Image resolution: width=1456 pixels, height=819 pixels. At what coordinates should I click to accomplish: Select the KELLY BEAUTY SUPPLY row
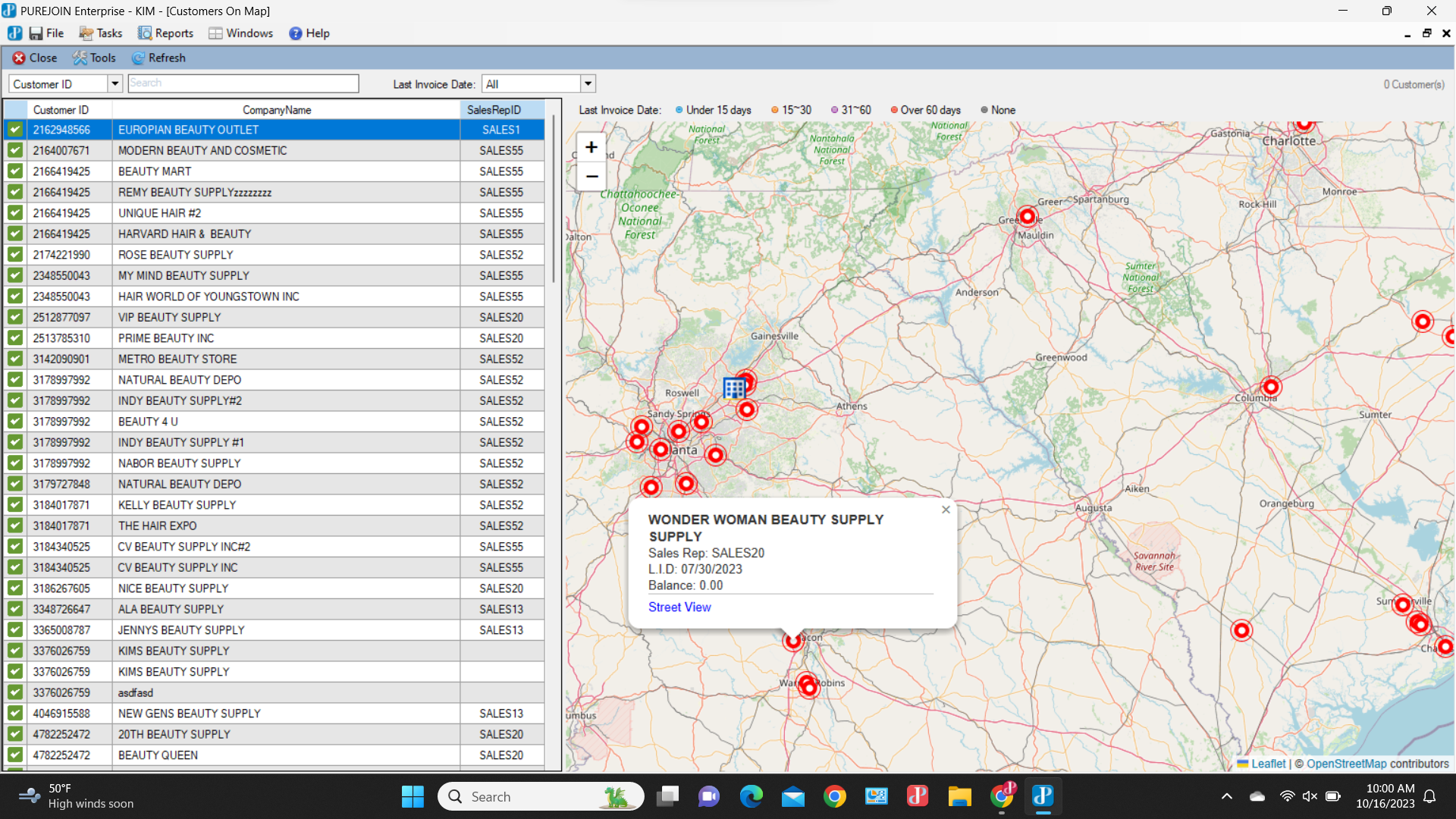[275, 505]
